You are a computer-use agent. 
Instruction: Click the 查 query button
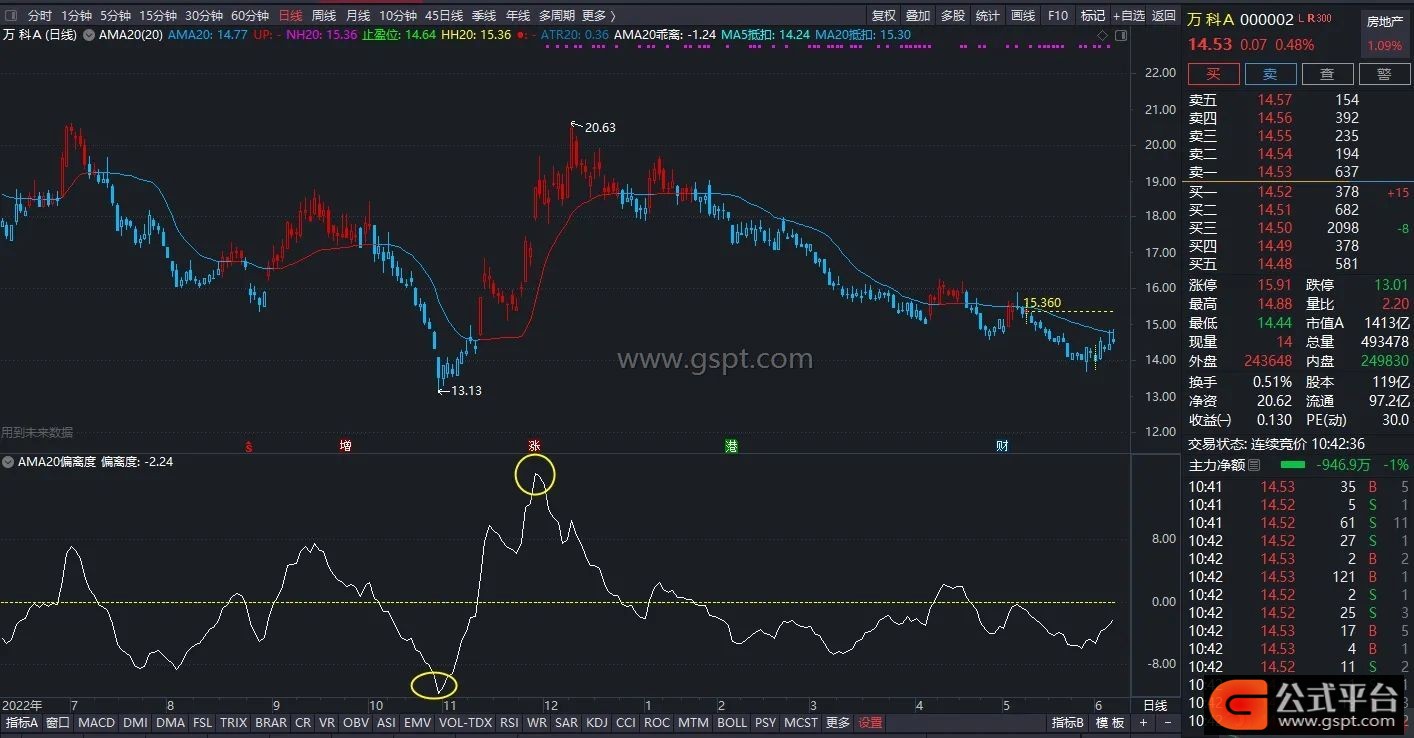point(1327,74)
